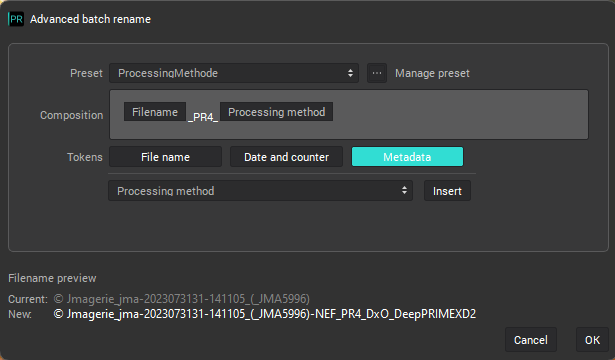Cancel the batch rename dialog
Screen dimensions: 615x360
(531, 340)
